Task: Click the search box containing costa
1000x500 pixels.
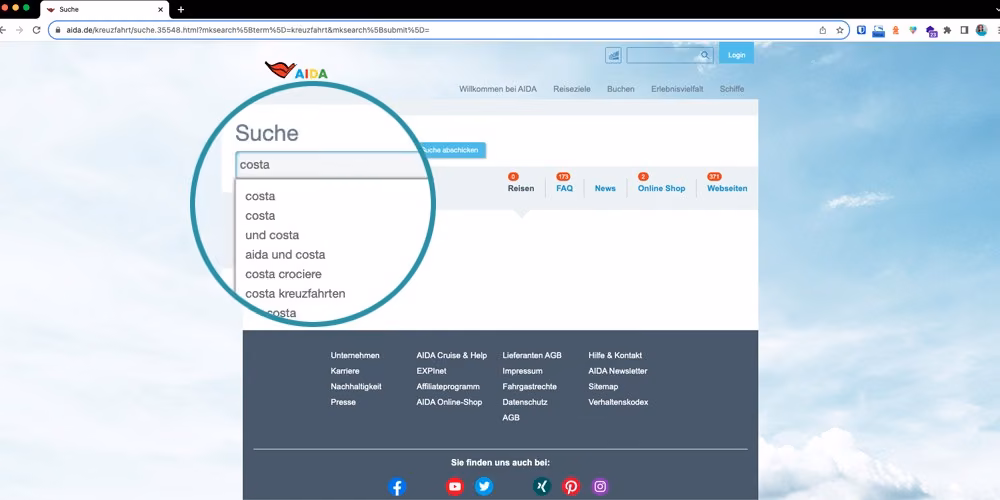Action: pyautogui.click(x=332, y=165)
